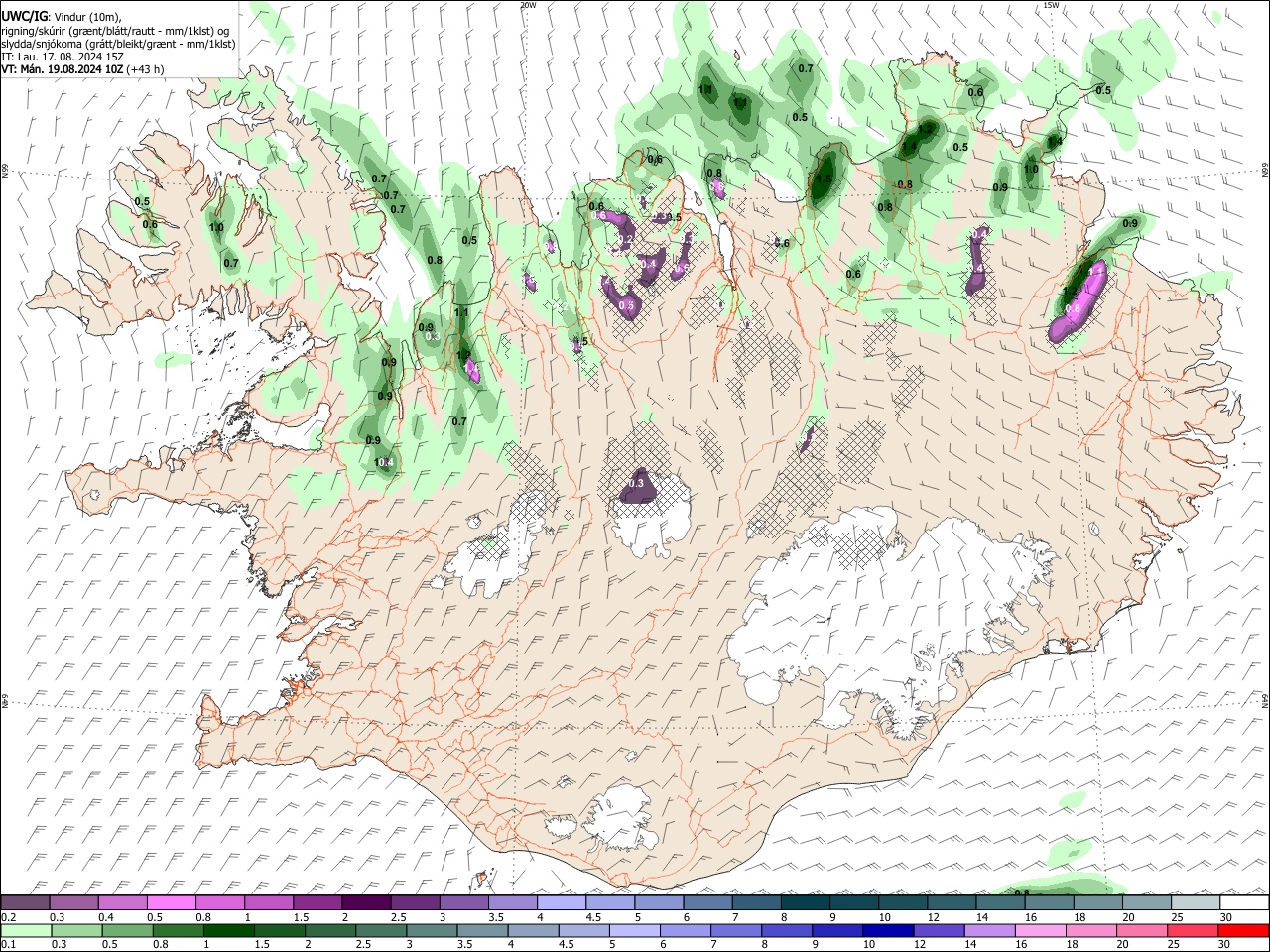Pick bright pink swatch above 0.5, upper scale
The height and width of the screenshot is (952, 1270).
[172, 902]
